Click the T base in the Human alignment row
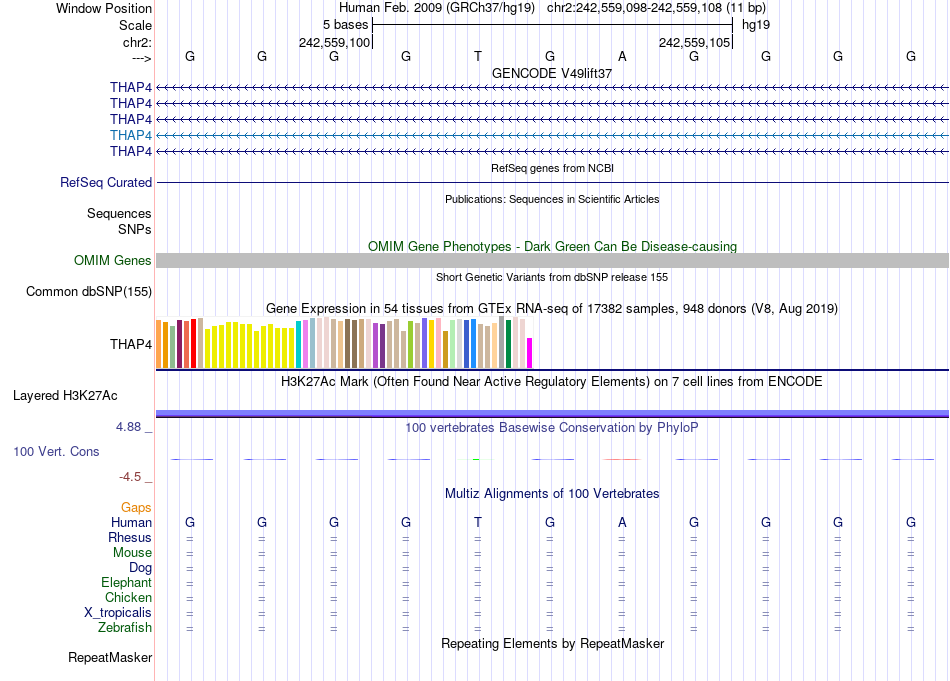This screenshot has width=950, height=681. (478, 522)
